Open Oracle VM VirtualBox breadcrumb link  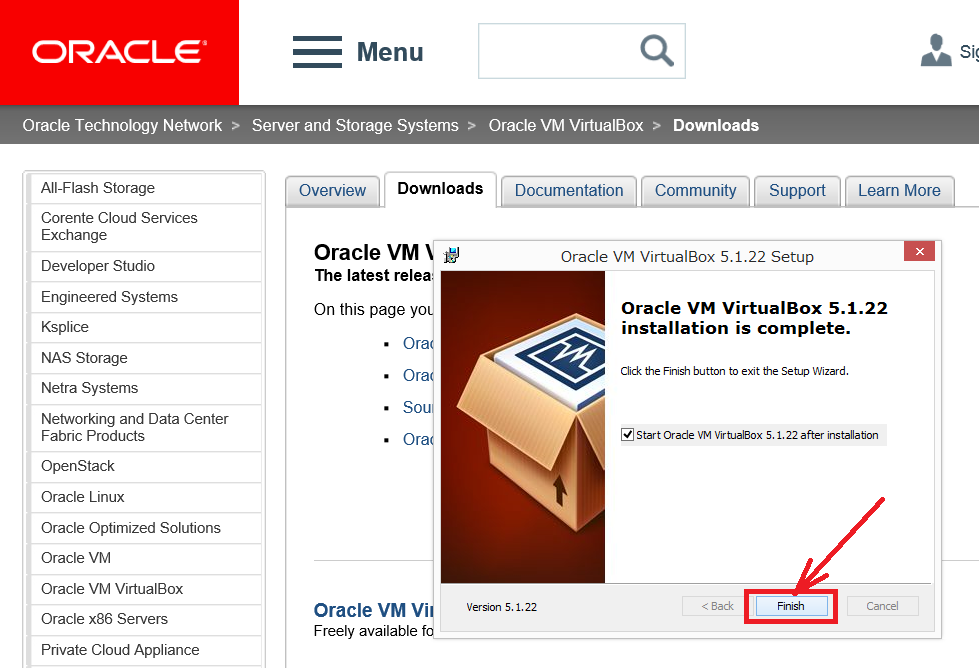[x=566, y=125]
